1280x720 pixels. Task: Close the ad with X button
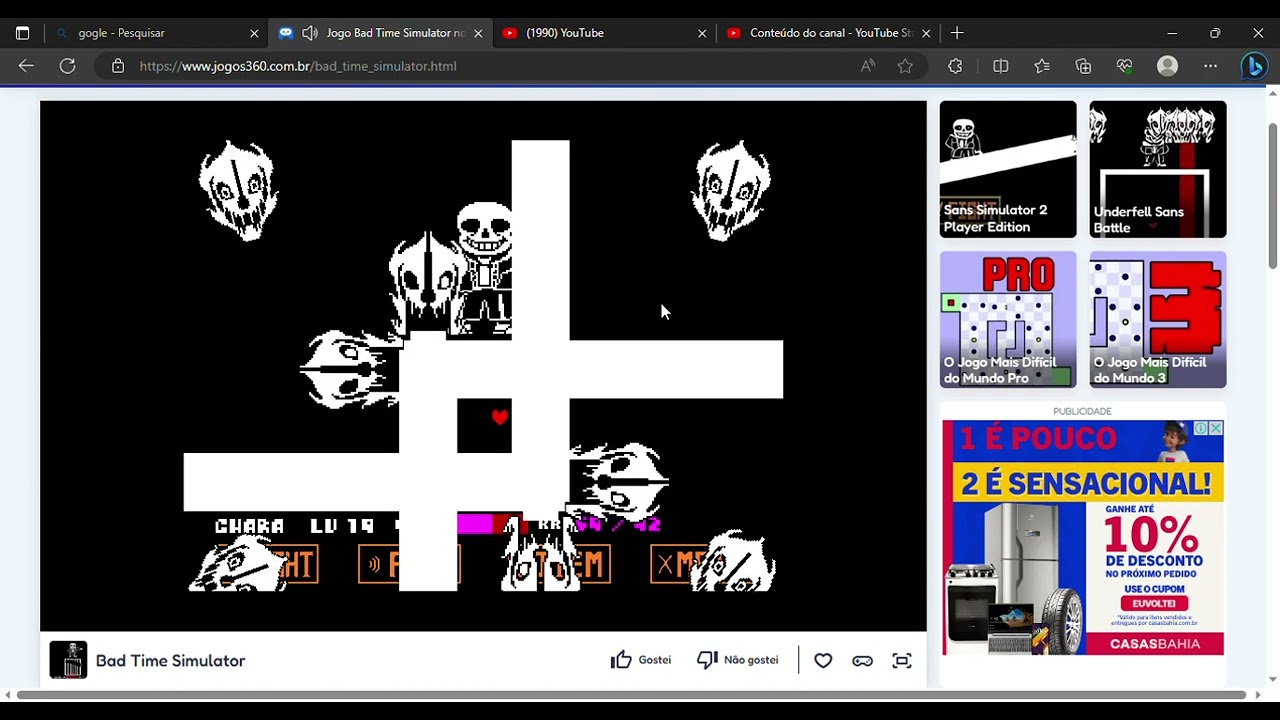(x=1215, y=428)
